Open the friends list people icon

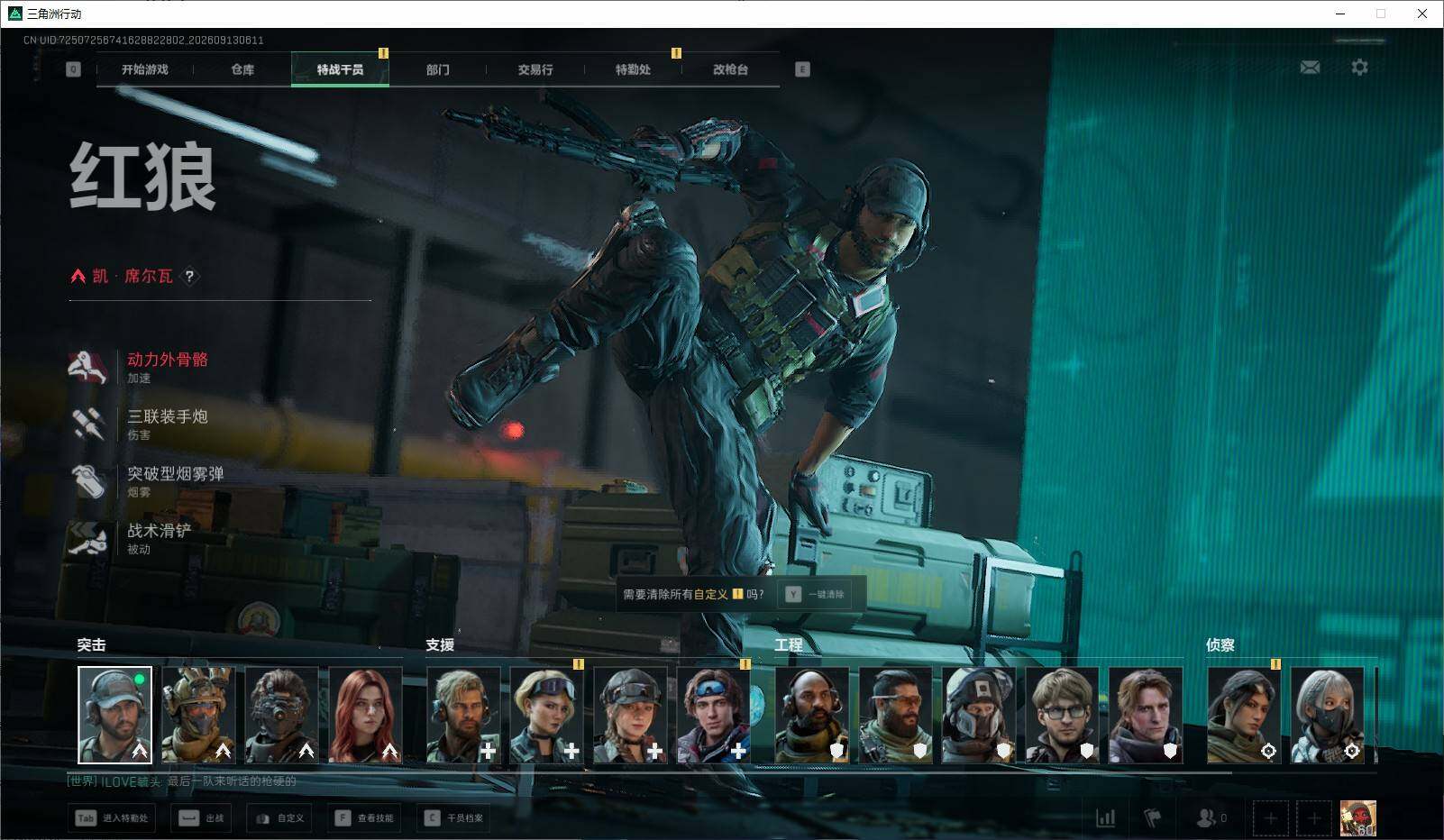[1206, 818]
